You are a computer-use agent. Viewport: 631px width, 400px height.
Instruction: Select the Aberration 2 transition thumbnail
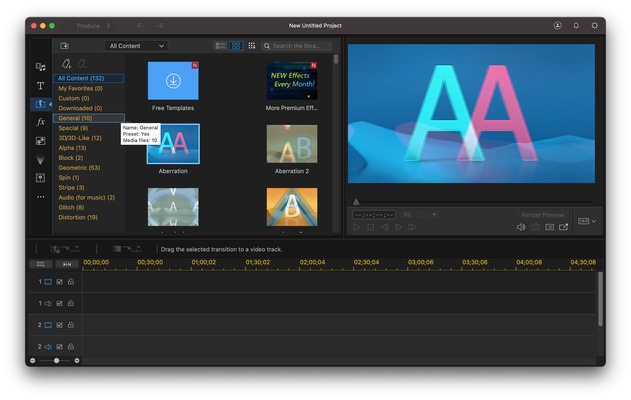point(291,144)
